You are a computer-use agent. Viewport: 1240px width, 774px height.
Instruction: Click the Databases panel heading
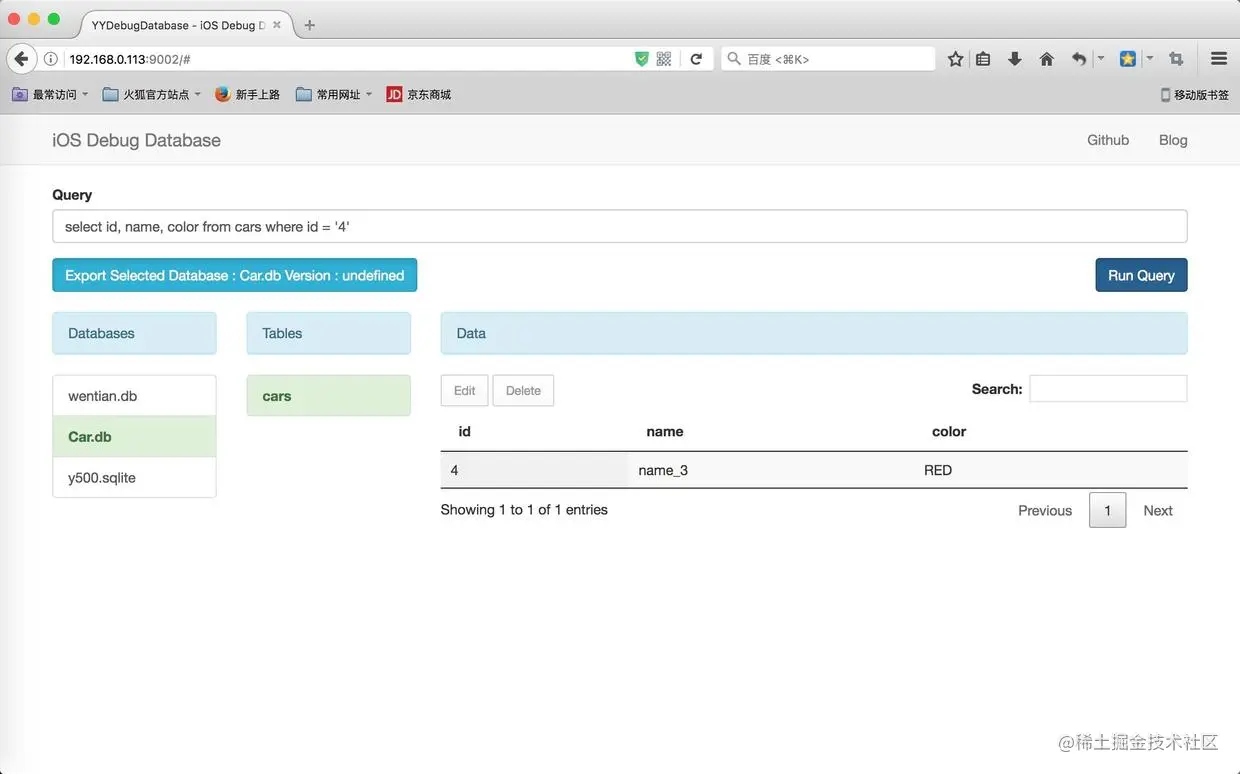134,333
